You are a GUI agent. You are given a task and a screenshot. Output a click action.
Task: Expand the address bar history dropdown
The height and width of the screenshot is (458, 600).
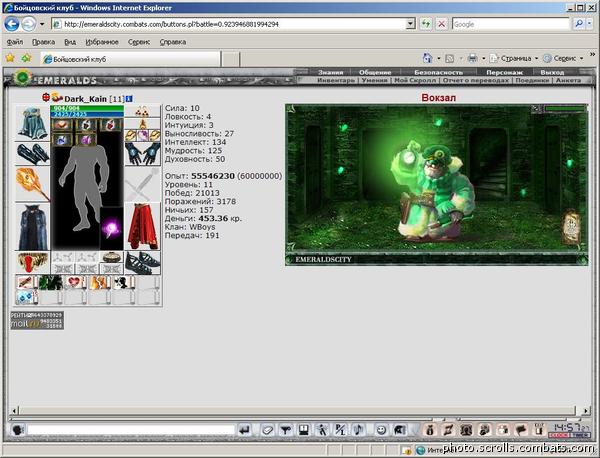click(x=411, y=24)
